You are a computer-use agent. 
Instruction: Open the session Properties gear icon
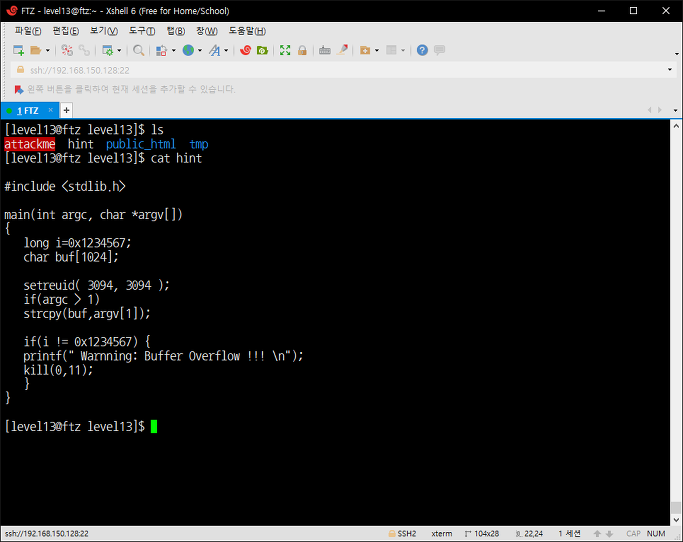[x=107, y=51]
